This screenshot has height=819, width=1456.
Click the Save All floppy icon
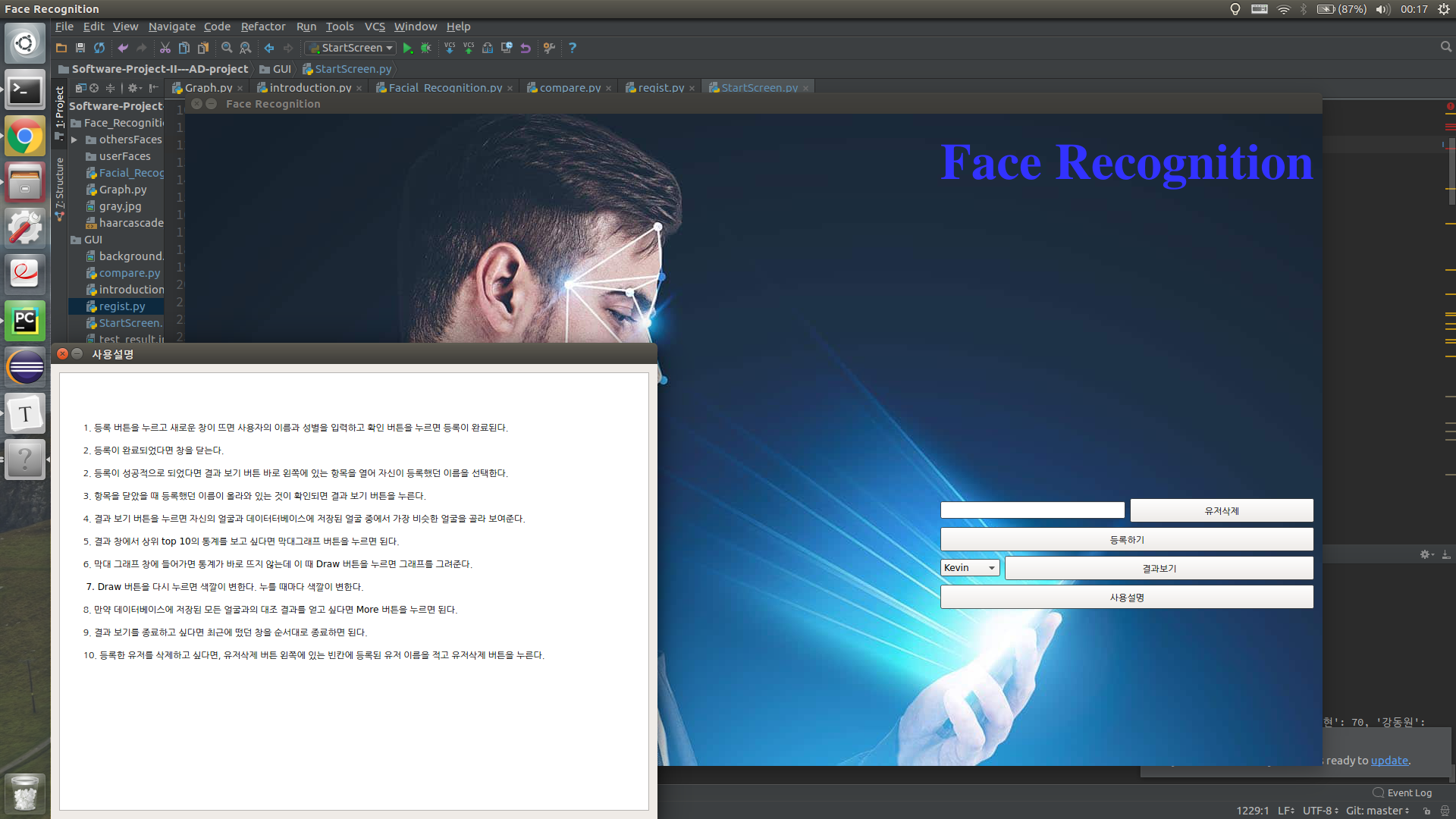tap(80, 48)
